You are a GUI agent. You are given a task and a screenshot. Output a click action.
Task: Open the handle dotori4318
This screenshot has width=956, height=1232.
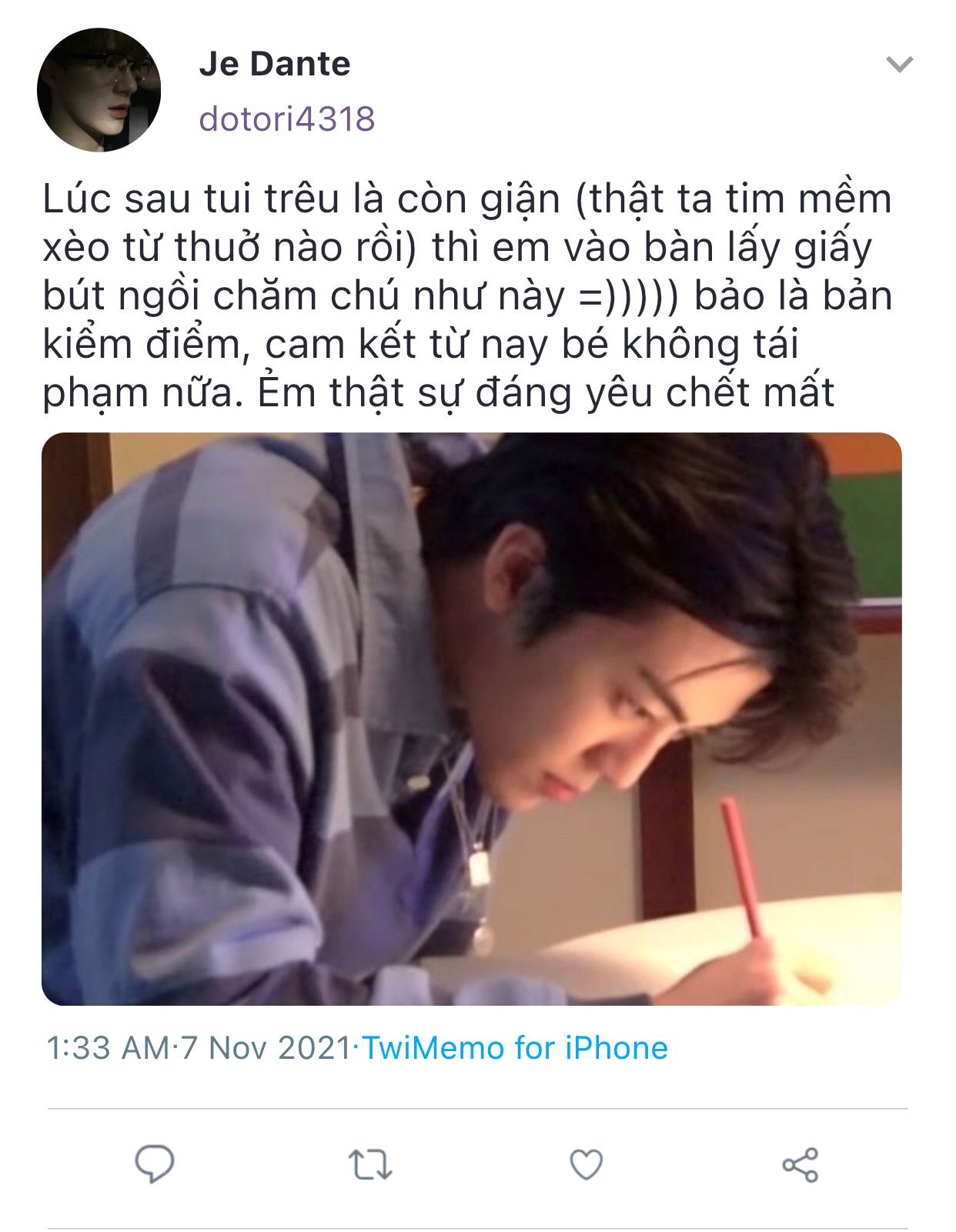(x=287, y=119)
